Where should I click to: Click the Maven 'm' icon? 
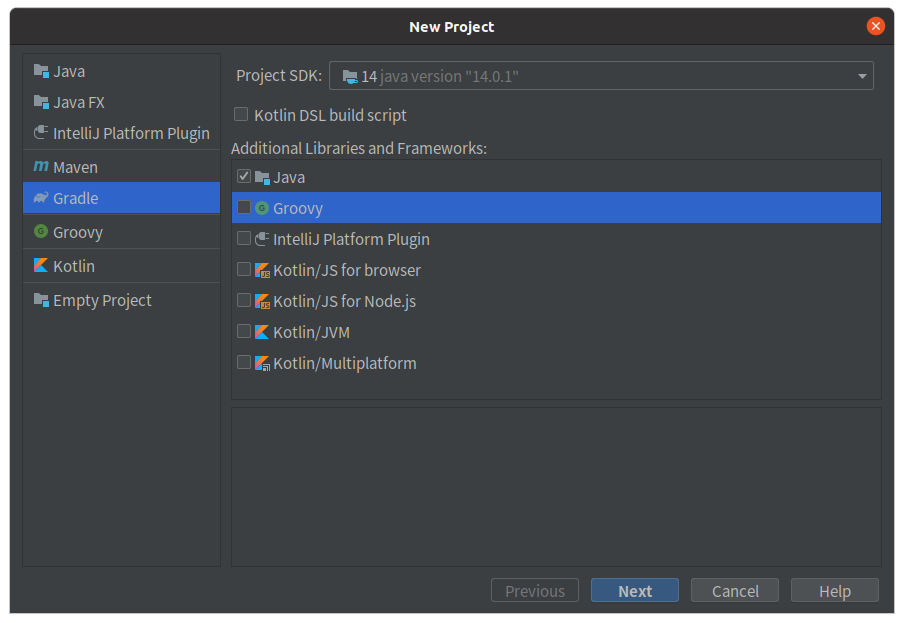point(41,167)
